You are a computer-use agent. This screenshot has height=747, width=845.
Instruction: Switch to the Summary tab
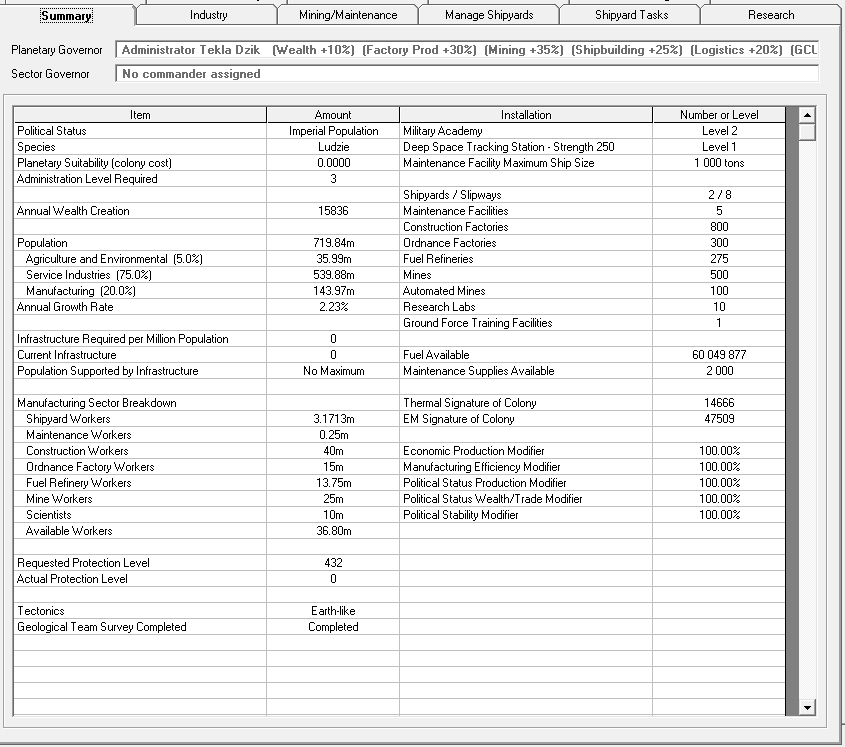coord(66,15)
